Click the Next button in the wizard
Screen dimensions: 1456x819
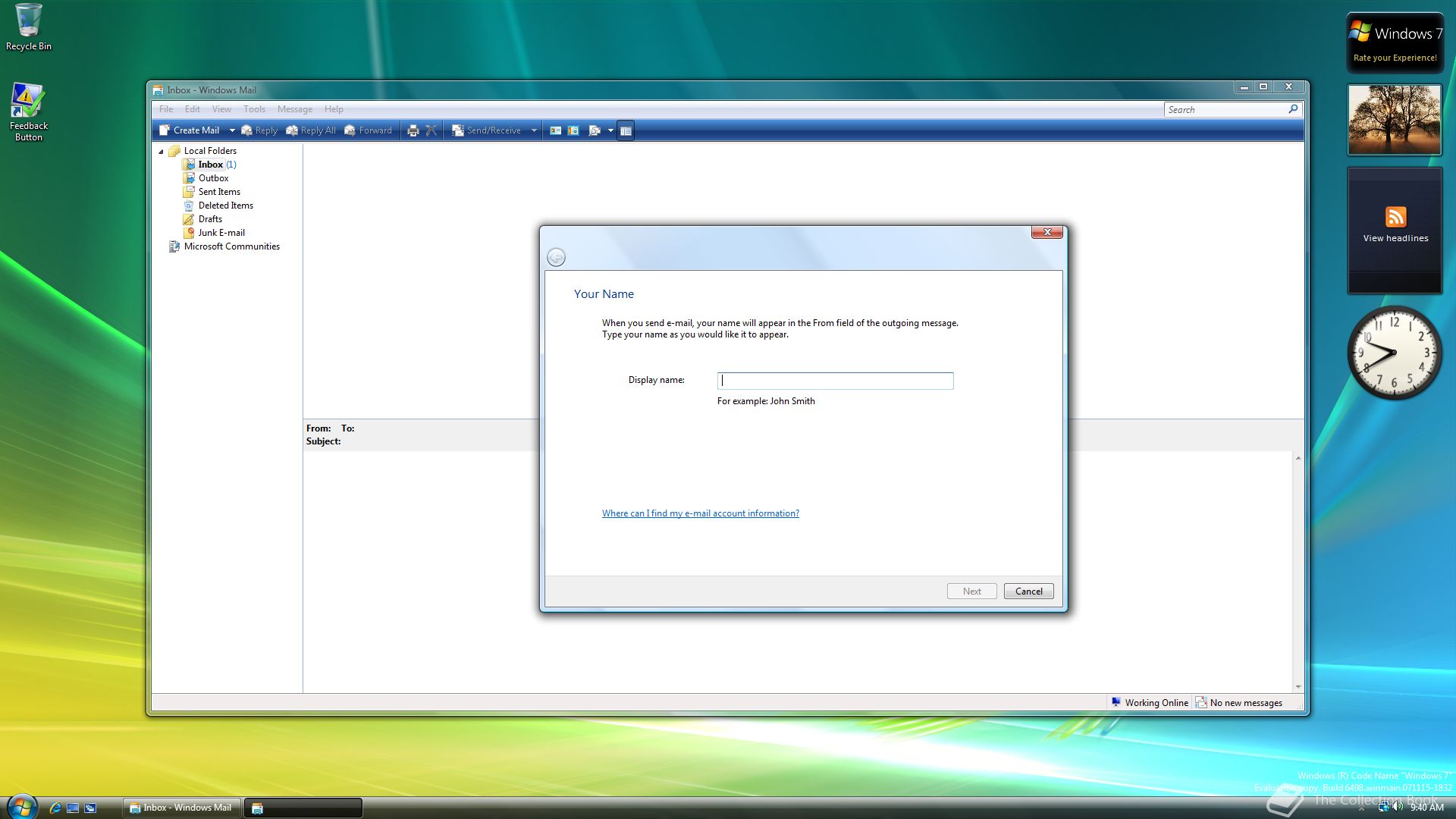[971, 591]
